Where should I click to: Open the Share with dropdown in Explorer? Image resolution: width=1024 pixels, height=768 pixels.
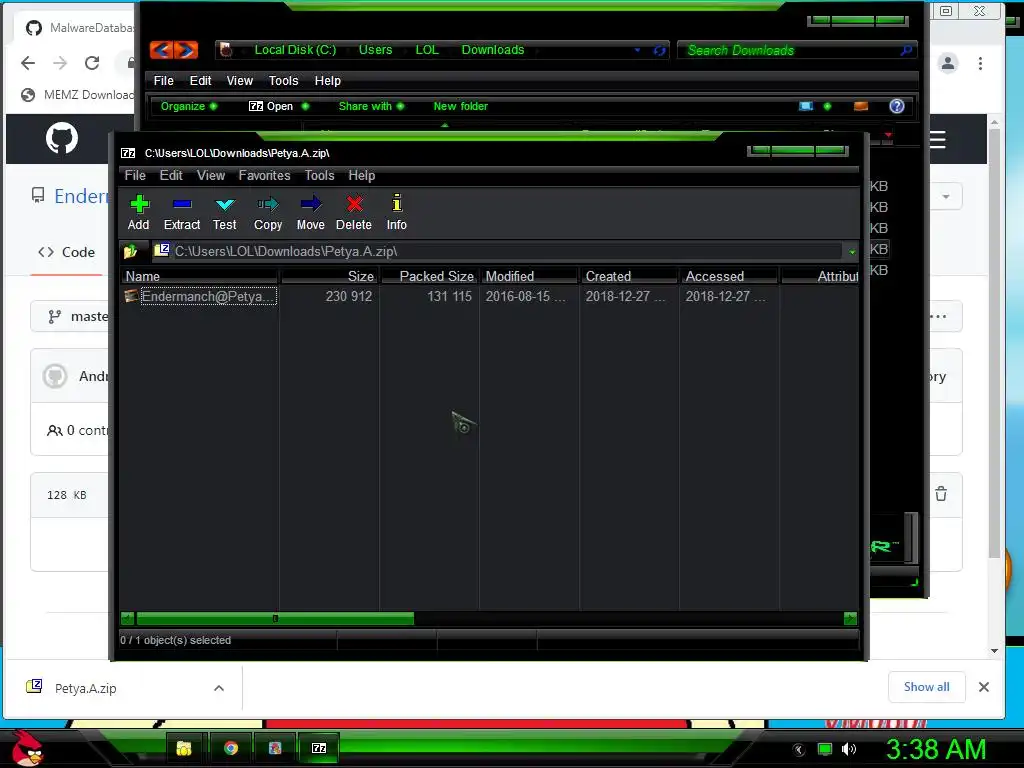click(371, 106)
